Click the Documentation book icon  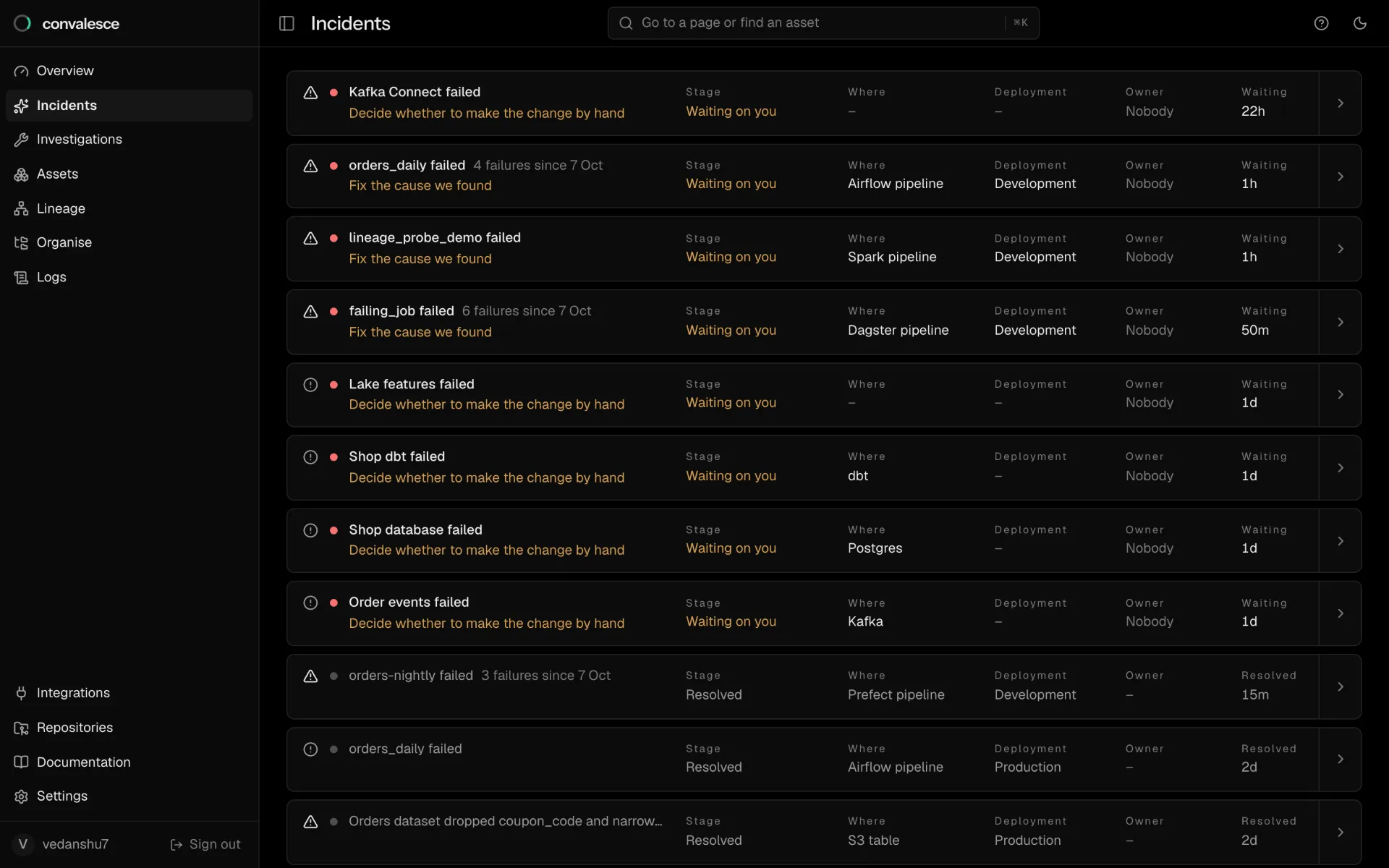[x=21, y=762]
